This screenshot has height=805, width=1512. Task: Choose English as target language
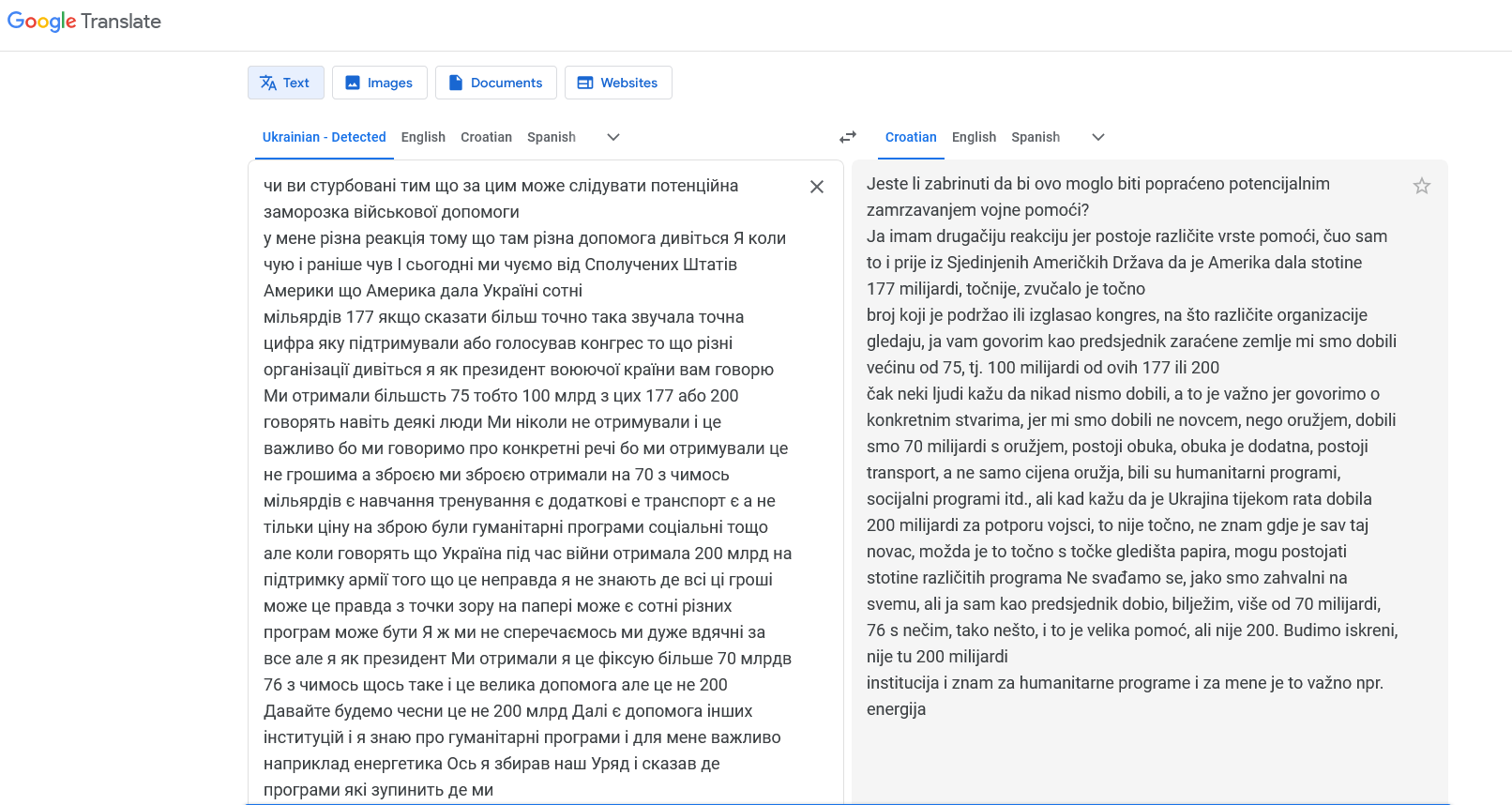[974, 137]
